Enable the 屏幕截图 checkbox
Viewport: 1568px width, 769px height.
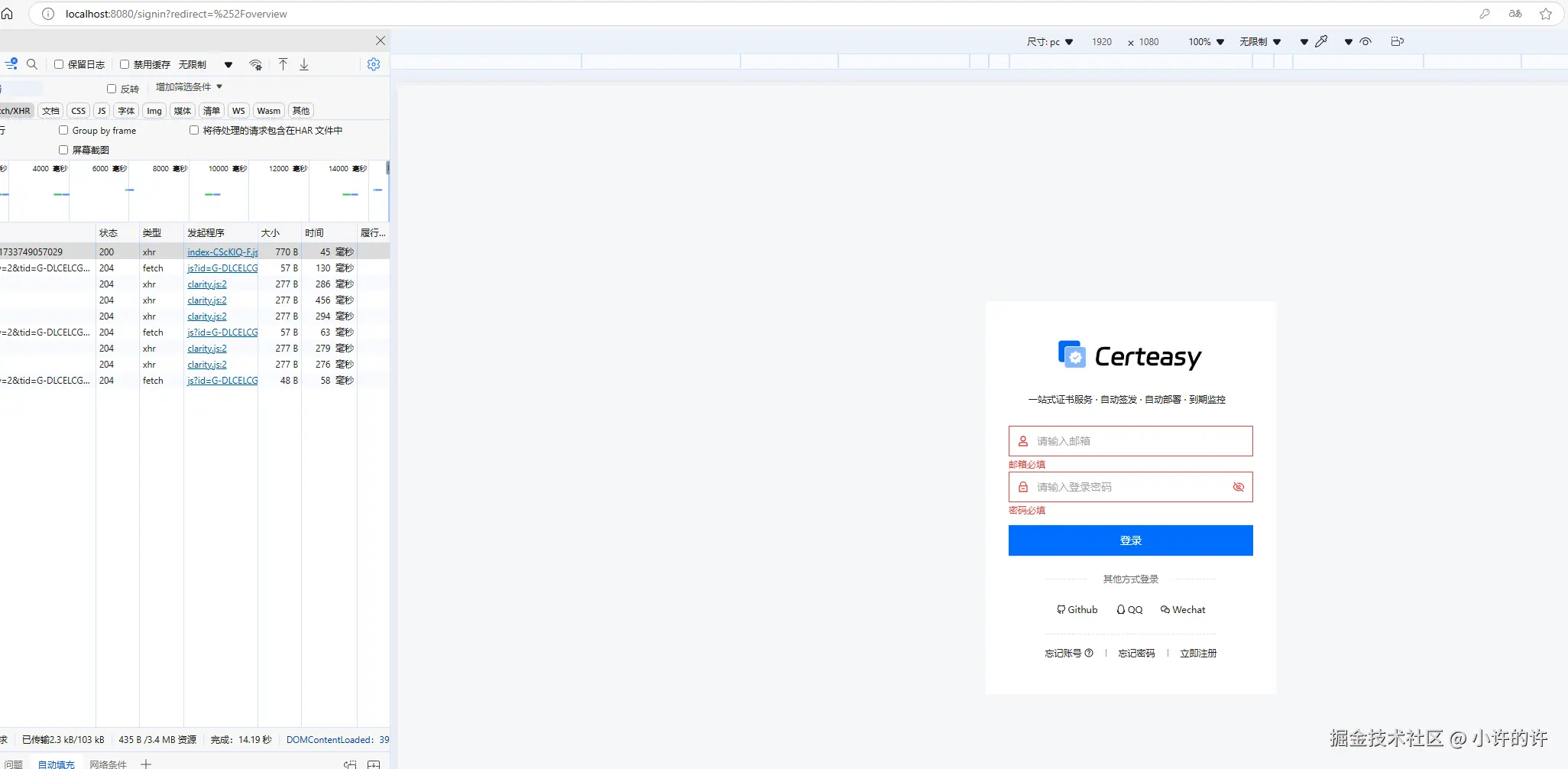coord(63,150)
